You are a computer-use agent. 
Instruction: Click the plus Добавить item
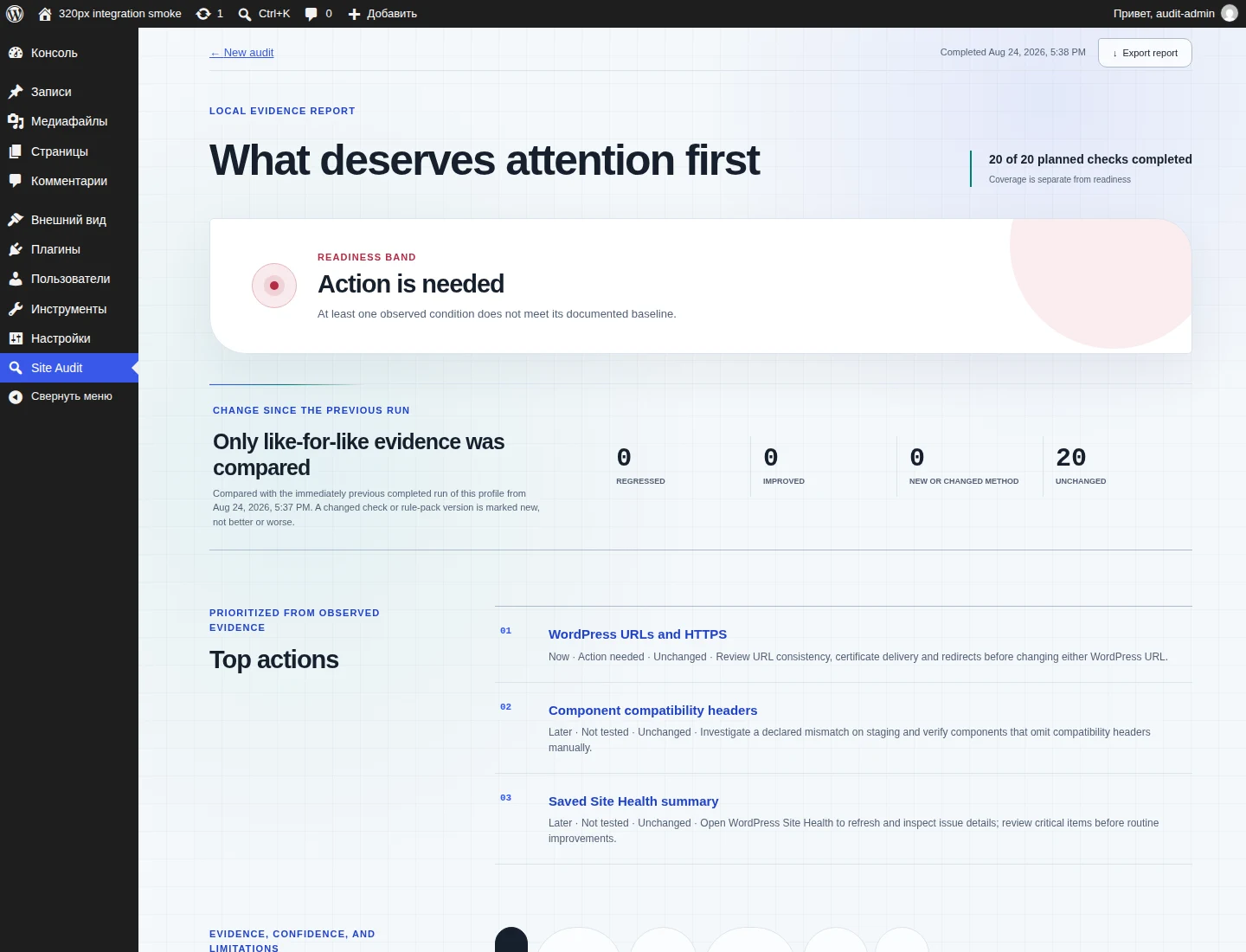382,14
